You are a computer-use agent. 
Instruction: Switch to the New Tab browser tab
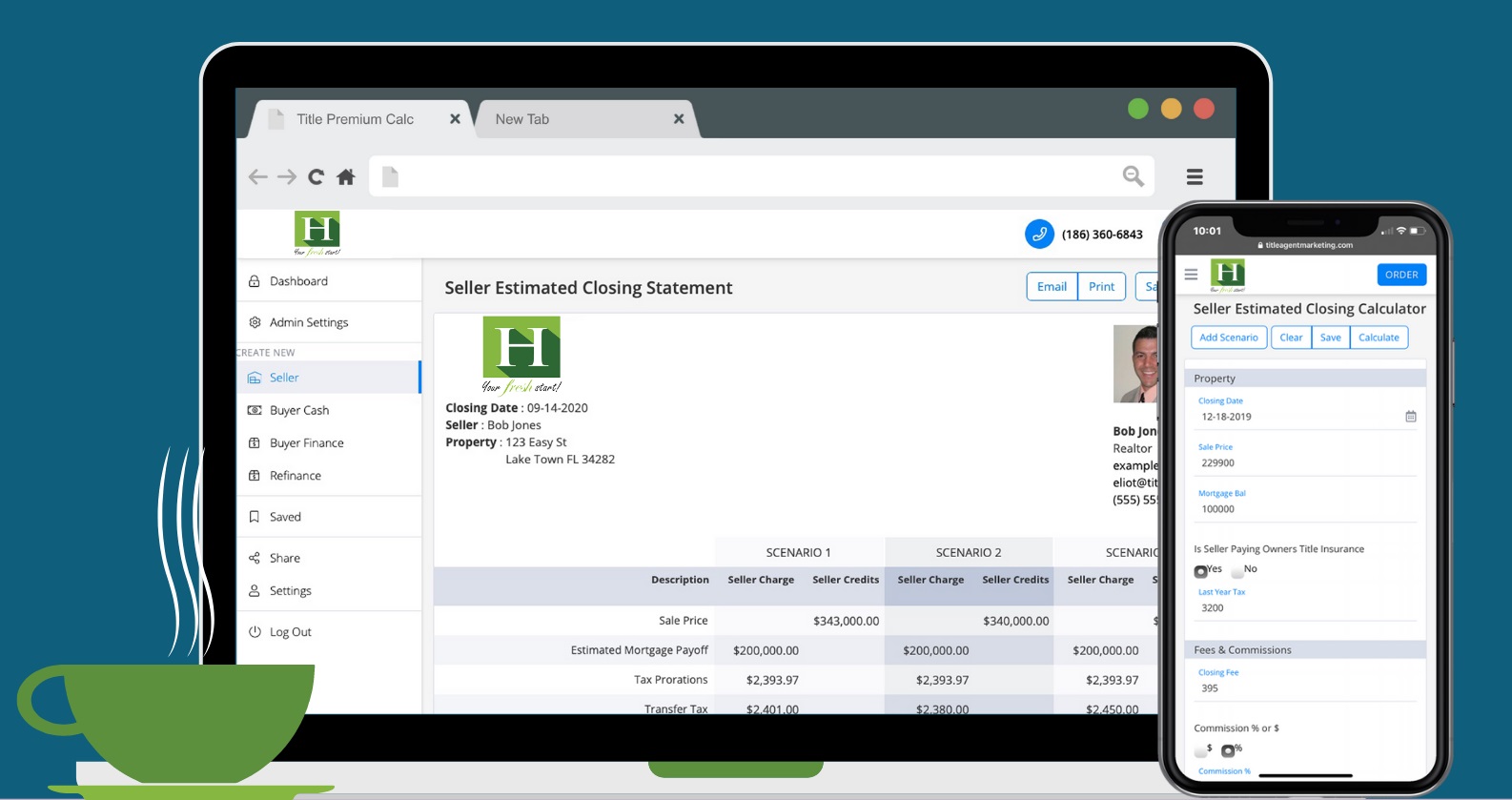522,119
